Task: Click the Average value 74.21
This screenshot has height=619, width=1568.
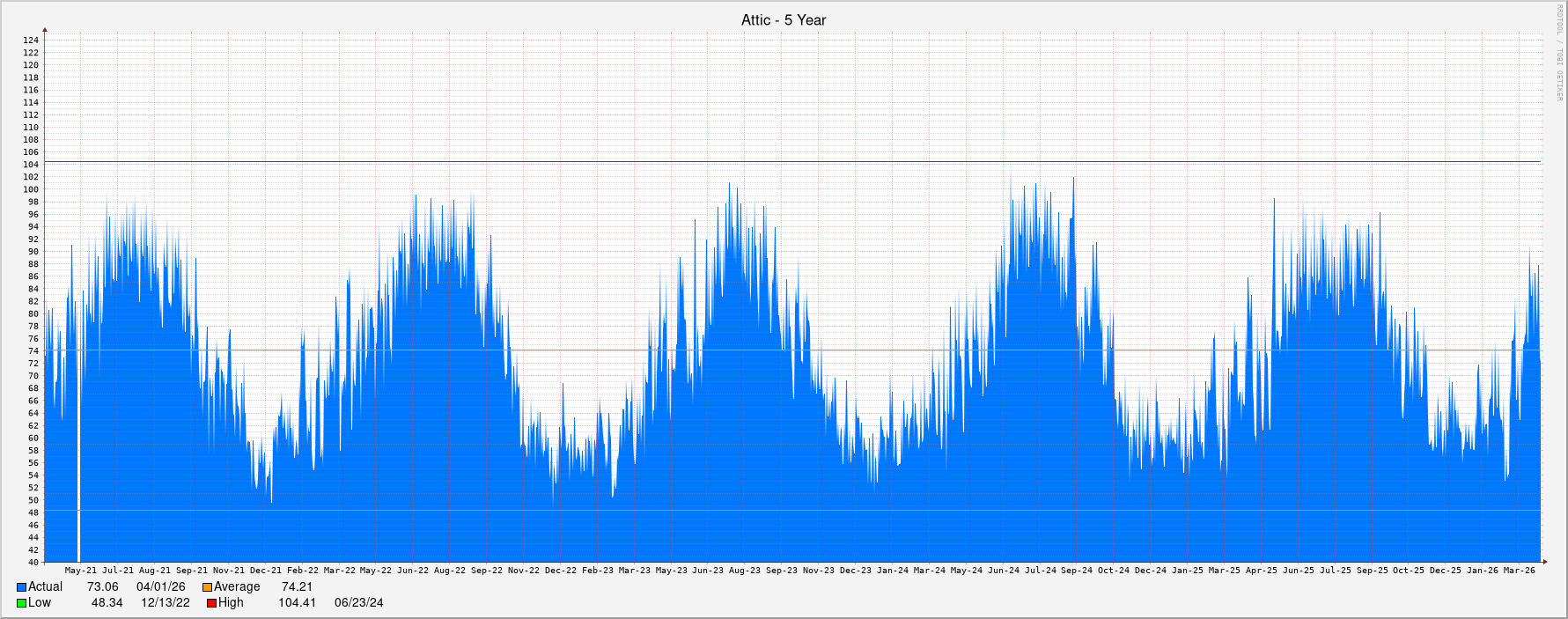Action: coord(297,587)
